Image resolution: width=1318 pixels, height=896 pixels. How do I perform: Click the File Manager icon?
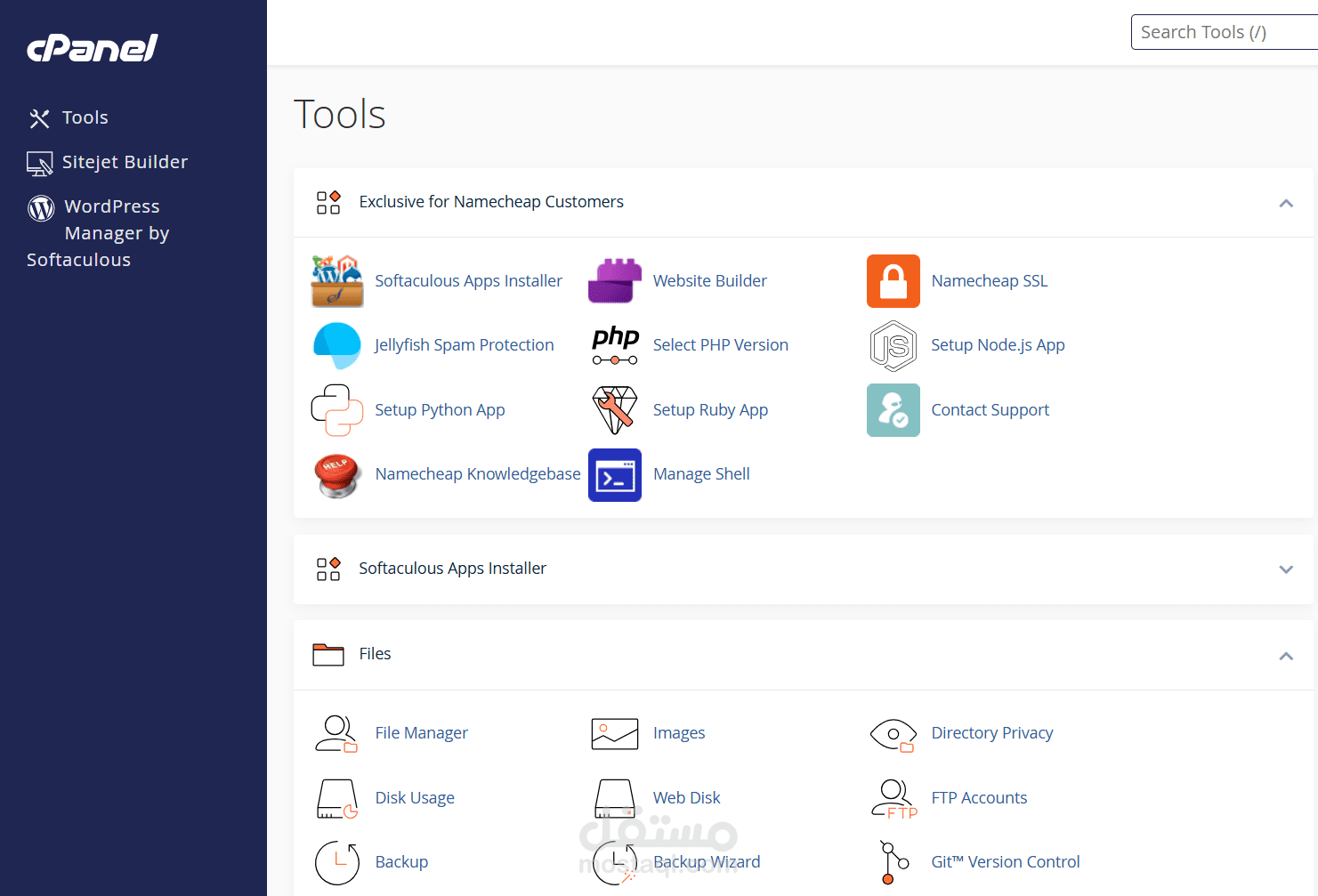click(x=336, y=733)
